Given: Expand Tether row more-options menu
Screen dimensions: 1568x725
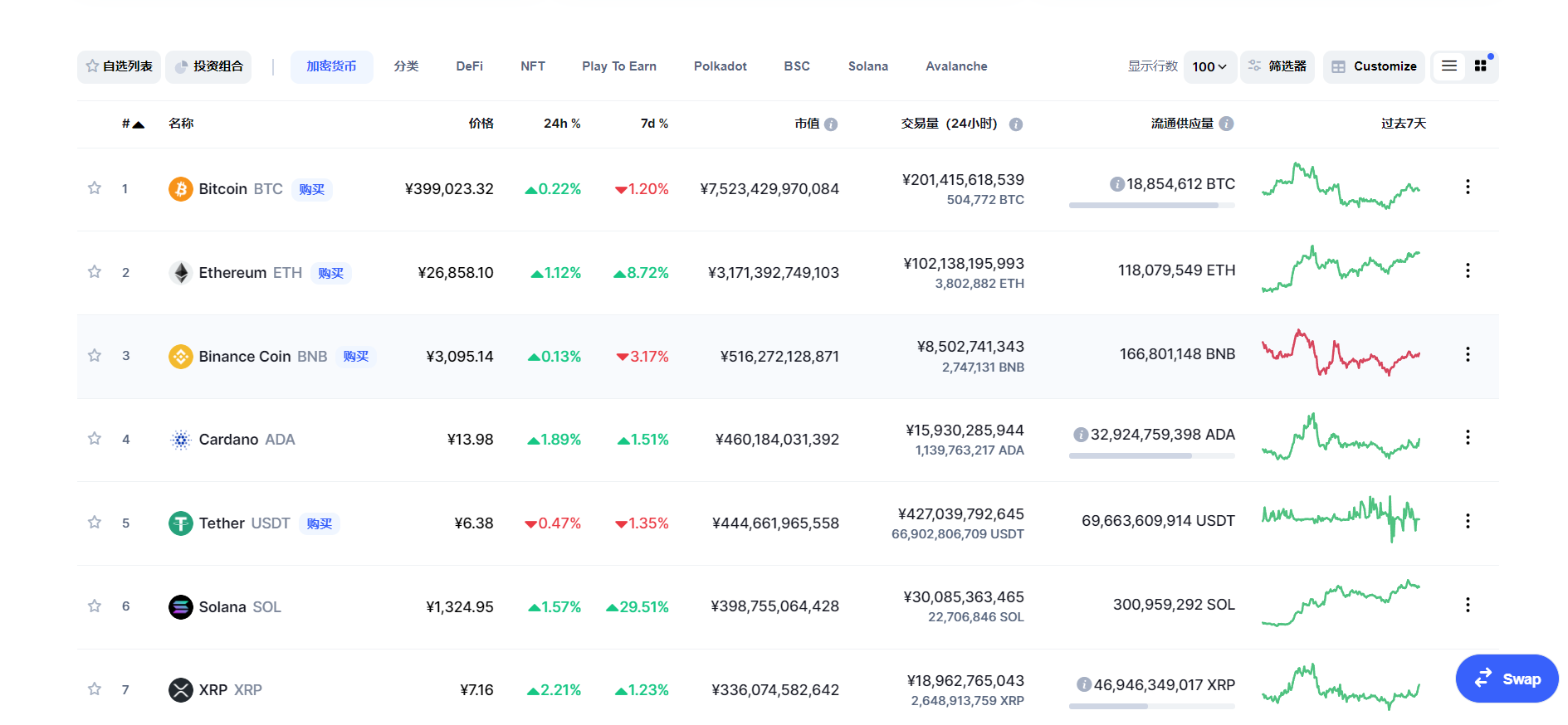Looking at the screenshot, I should (x=1467, y=521).
